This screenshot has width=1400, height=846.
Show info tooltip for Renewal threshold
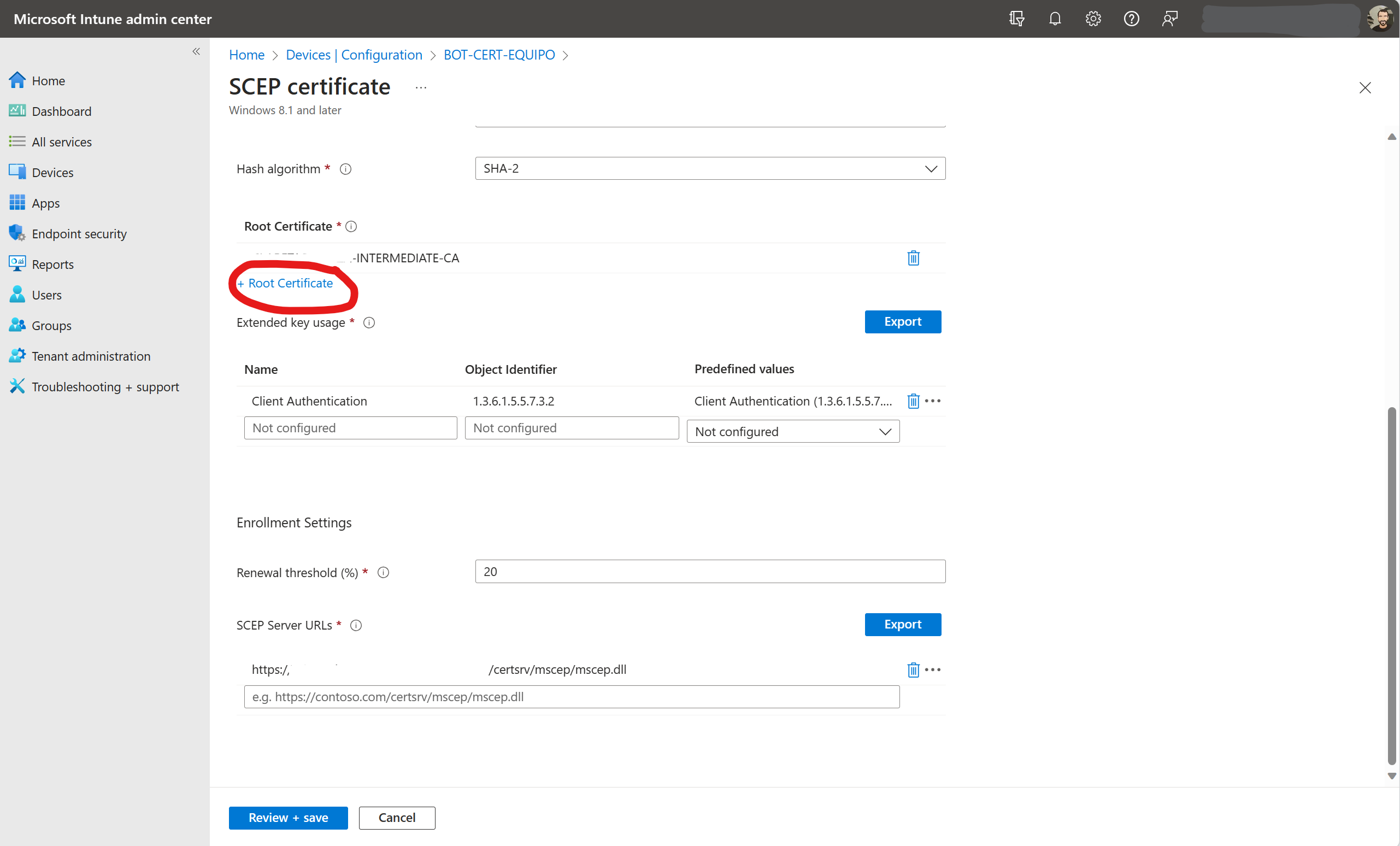point(384,573)
